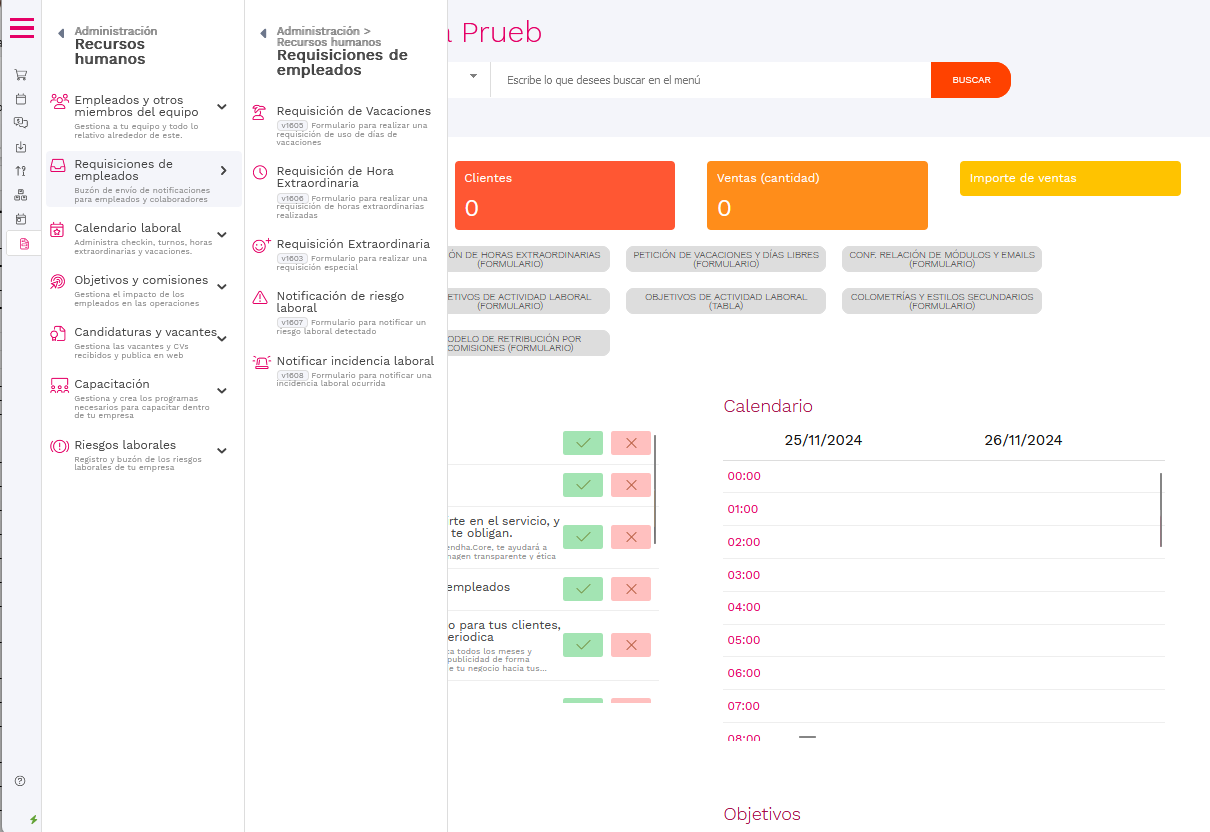The image size is (1210, 832).
Task: Click the green lightning bolt status icon
Action: click(x=33, y=819)
